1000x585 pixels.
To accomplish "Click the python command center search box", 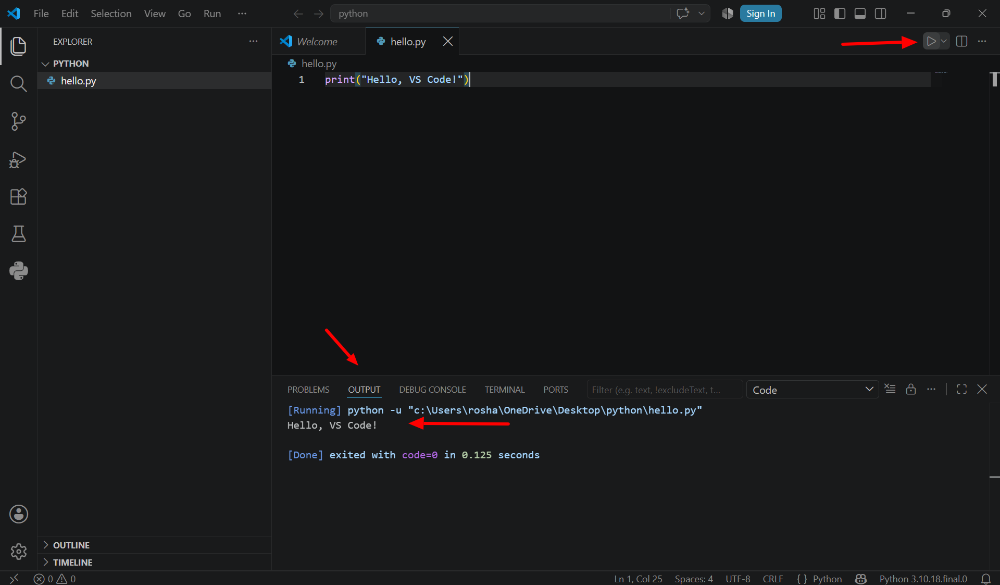I will point(500,13).
